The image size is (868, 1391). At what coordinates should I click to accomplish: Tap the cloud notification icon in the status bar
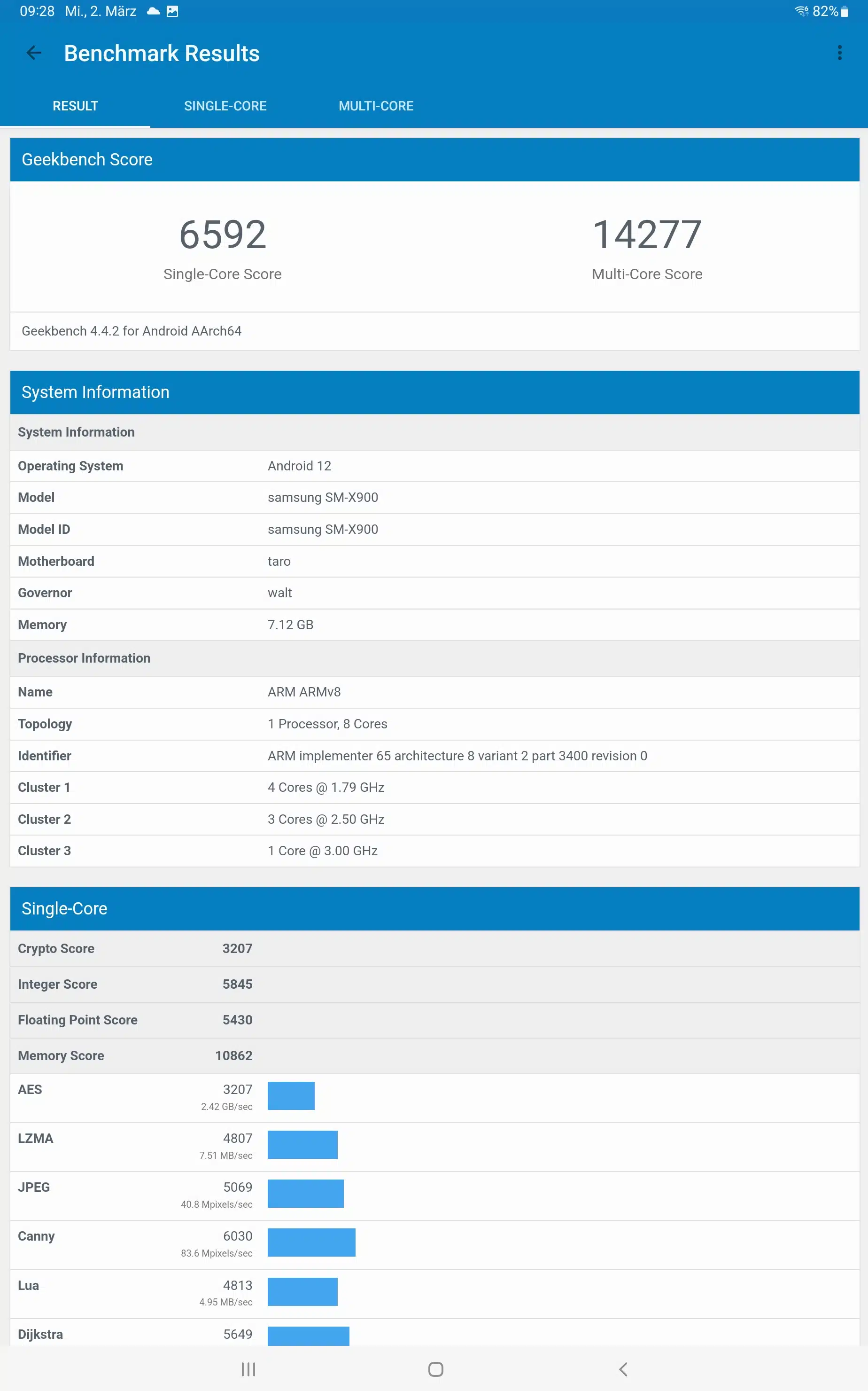point(153,11)
